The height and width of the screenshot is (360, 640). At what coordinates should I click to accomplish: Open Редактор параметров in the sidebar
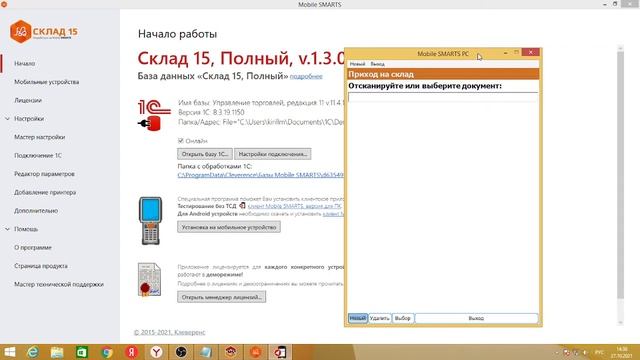(44, 174)
